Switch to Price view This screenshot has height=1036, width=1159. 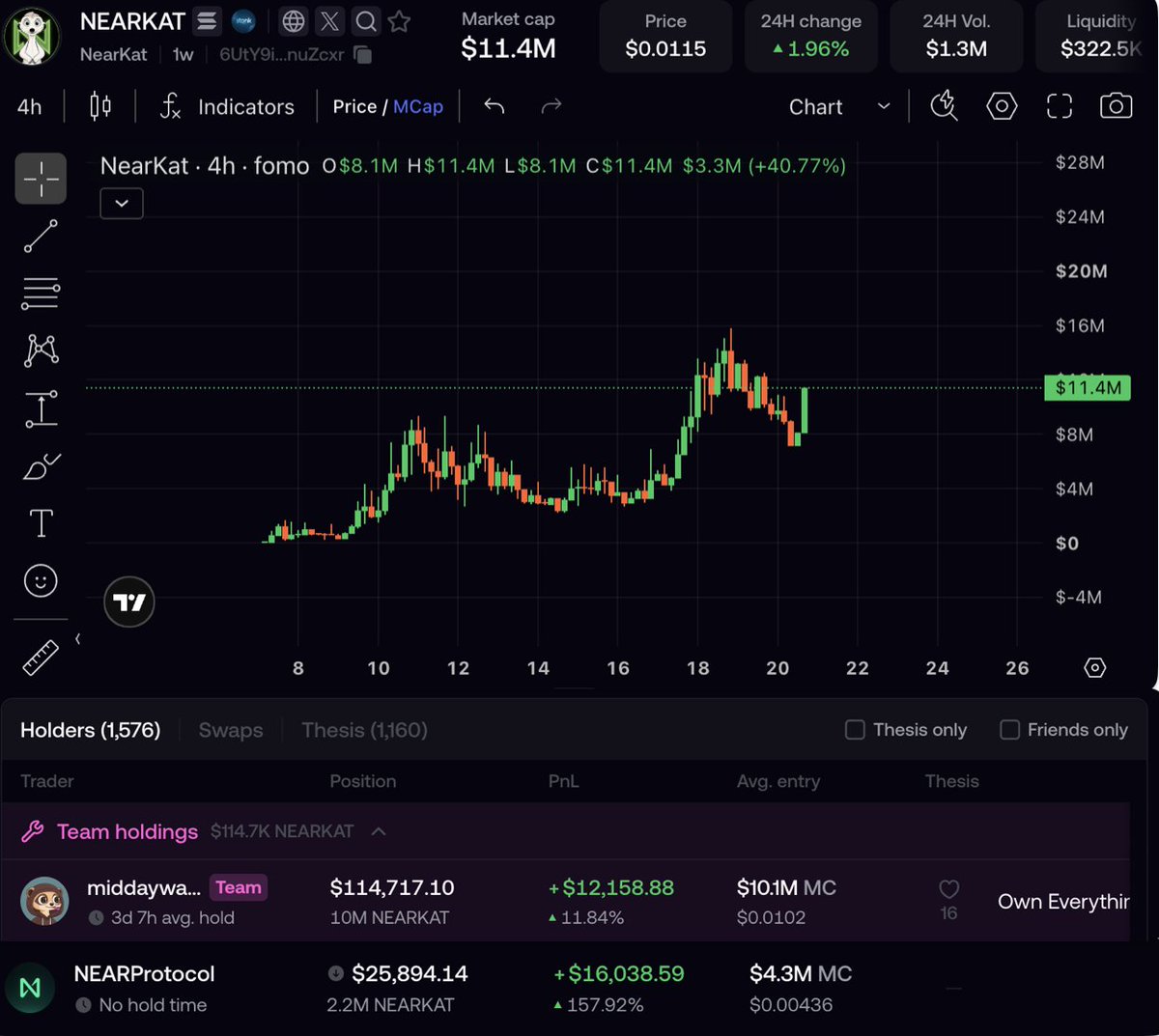[x=354, y=106]
